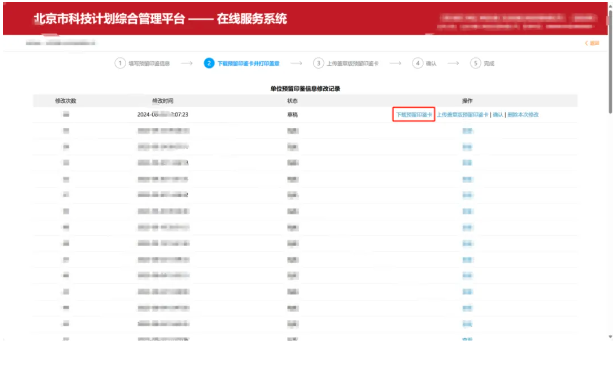Click step 5 circle for 完成
The width and height of the screenshot is (615, 380).
point(475,63)
